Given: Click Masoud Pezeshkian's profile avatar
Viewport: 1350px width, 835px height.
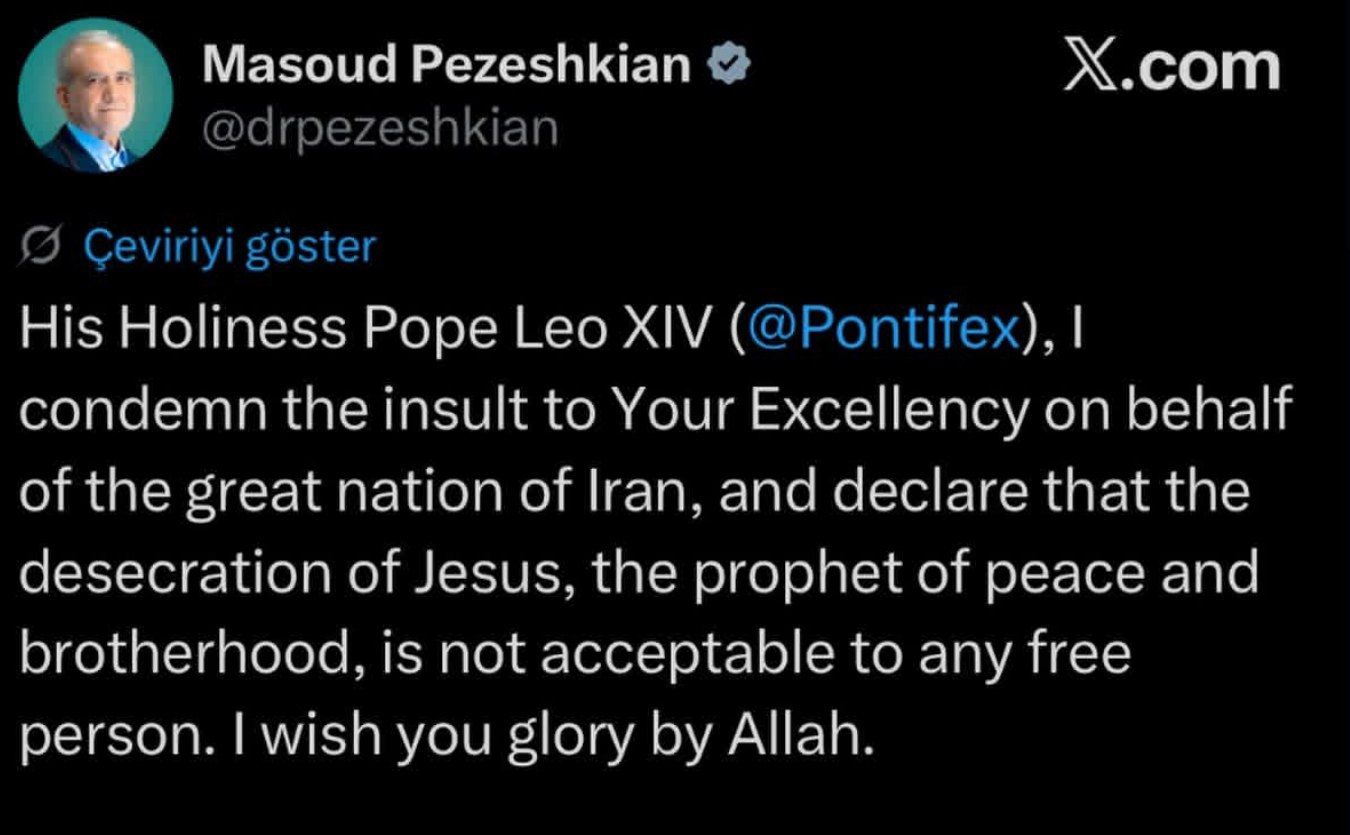Looking at the screenshot, I should 95,96.
